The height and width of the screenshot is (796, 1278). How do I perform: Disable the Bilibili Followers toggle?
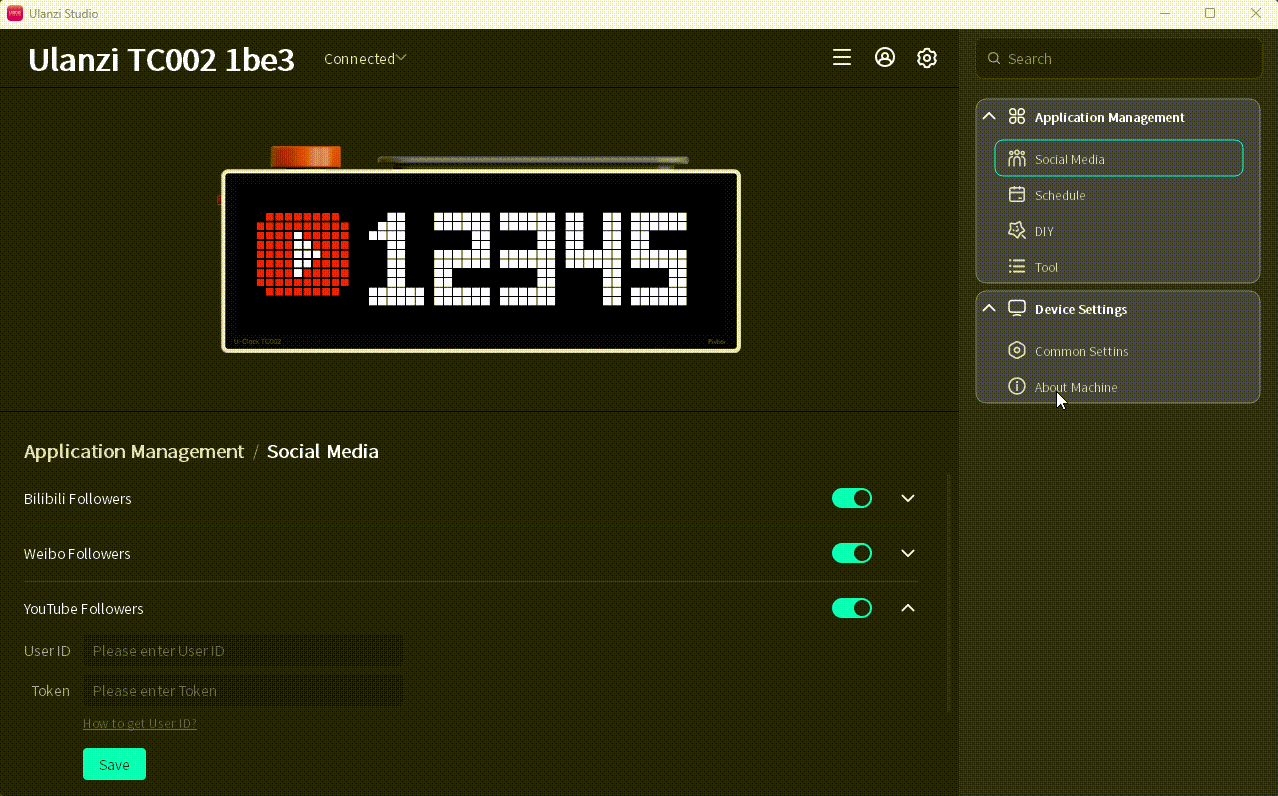(852, 498)
